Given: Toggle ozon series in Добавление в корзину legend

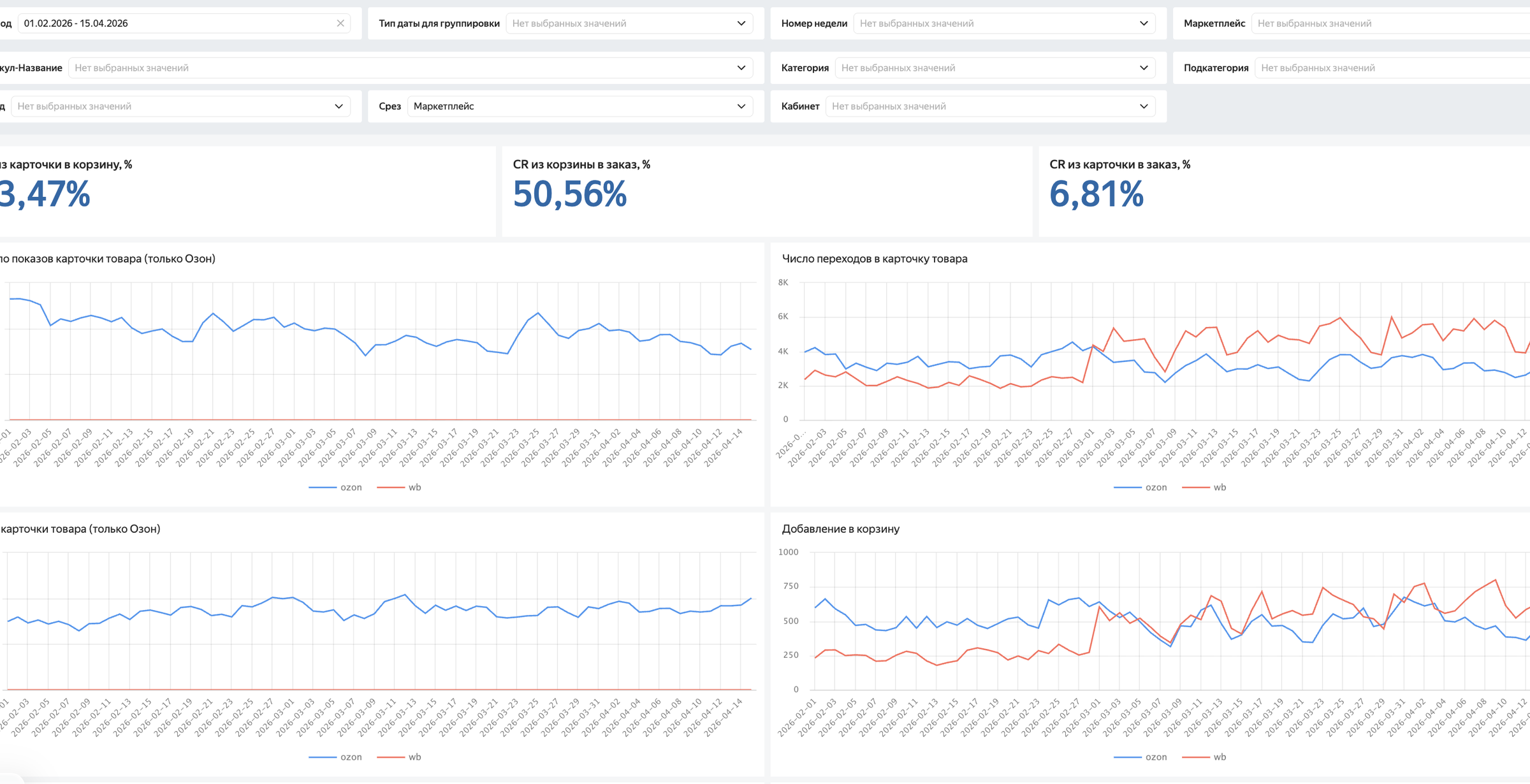Looking at the screenshot, I should pyautogui.click(x=1140, y=757).
